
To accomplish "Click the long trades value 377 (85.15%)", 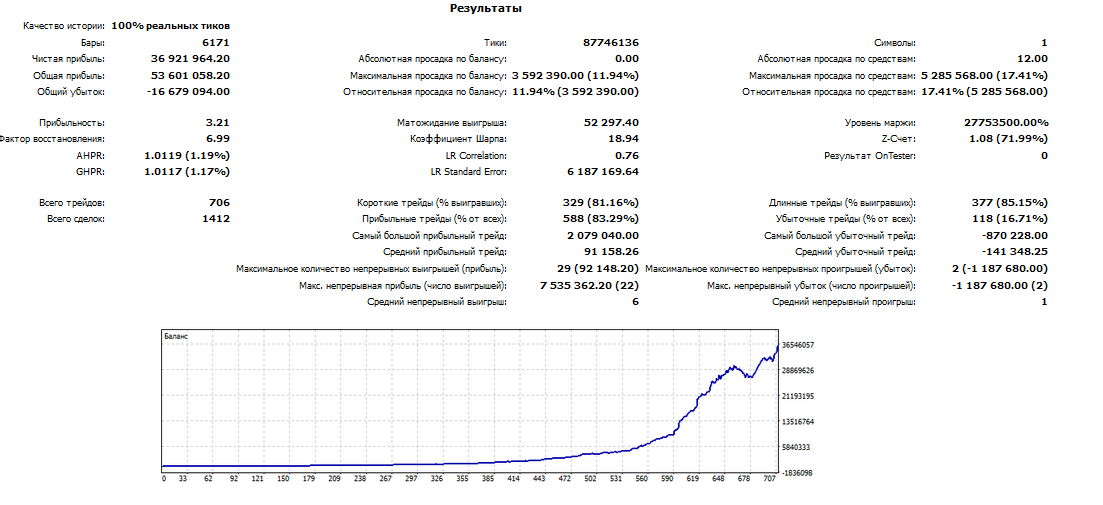I will tap(1009, 203).
